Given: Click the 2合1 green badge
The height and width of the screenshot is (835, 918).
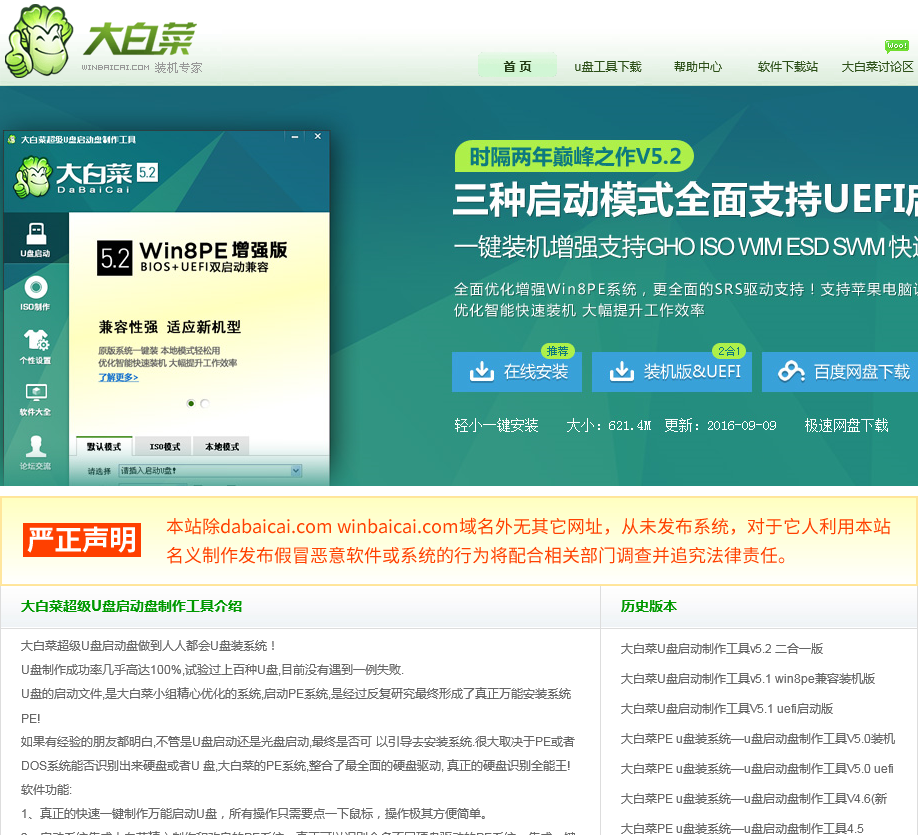Looking at the screenshot, I should click(729, 351).
